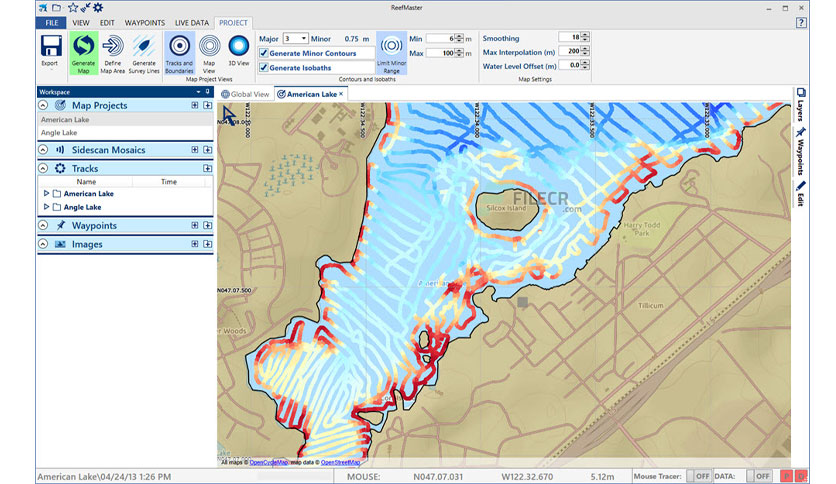This screenshot has width=836, height=484.
Task: Click import plus icon in Sidescan Mosaics header
Action: [207, 150]
